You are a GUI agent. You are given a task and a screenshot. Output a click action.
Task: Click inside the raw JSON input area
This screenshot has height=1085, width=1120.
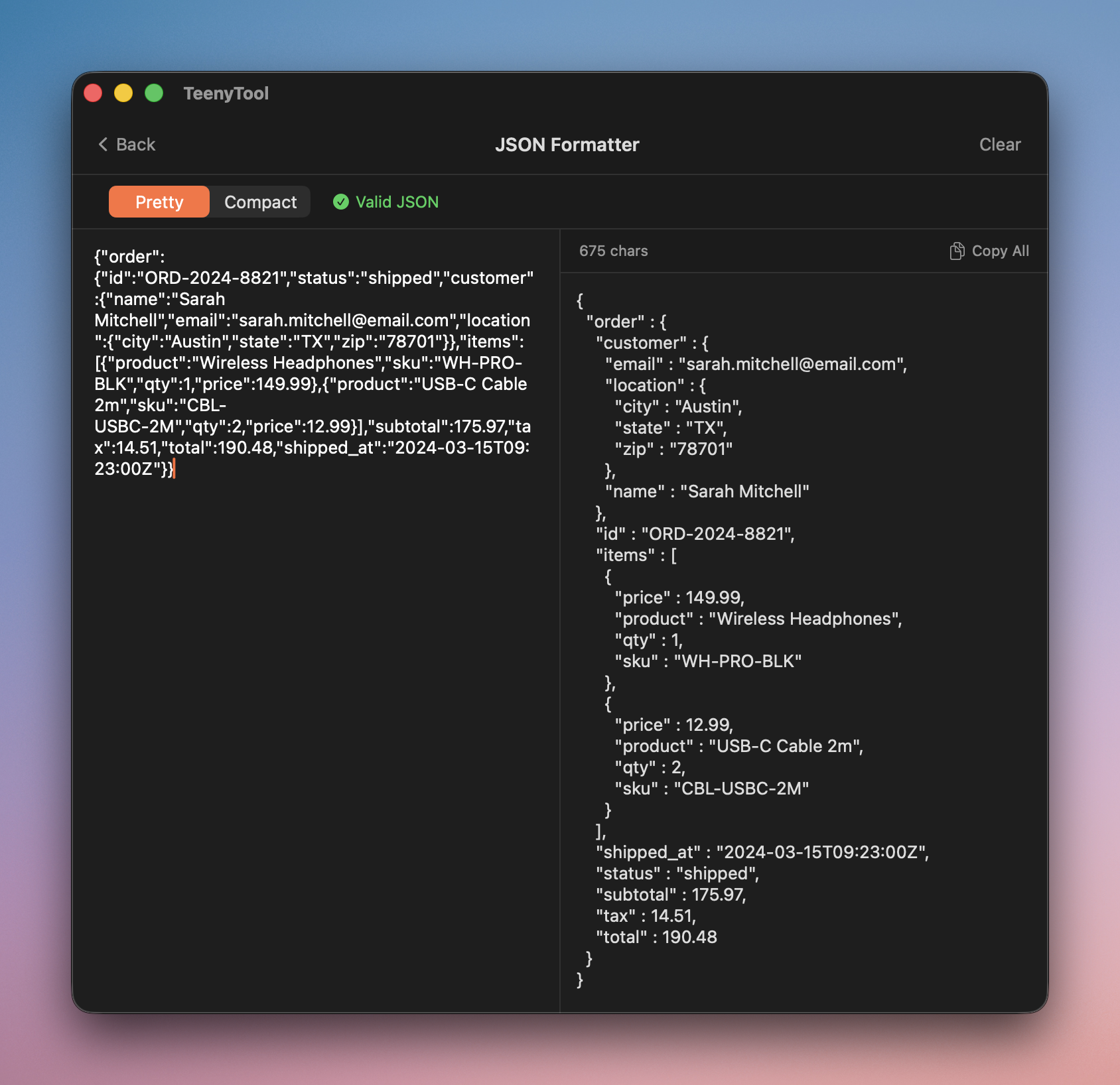click(x=312, y=597)
